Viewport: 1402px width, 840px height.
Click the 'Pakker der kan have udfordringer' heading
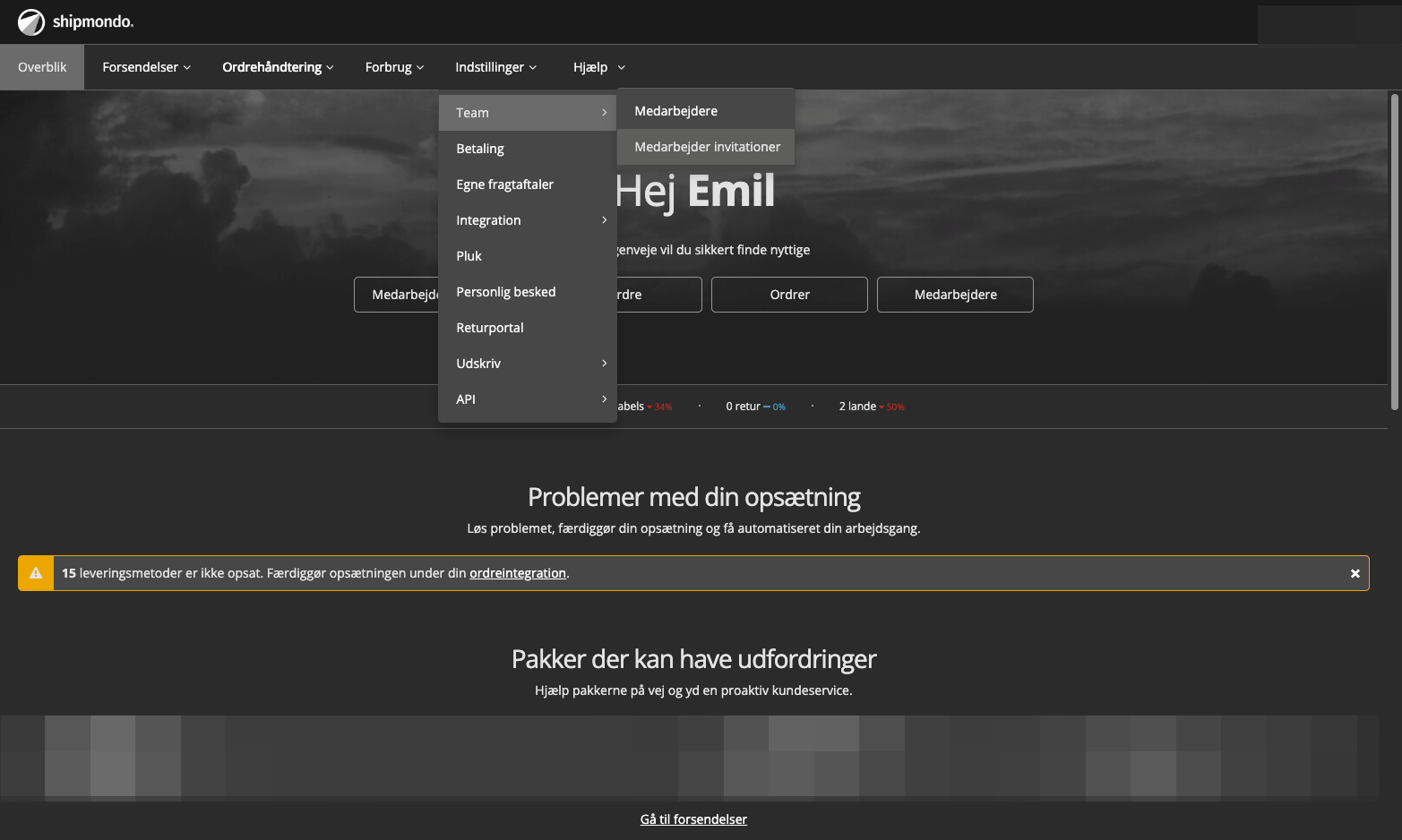pos(693,659)
